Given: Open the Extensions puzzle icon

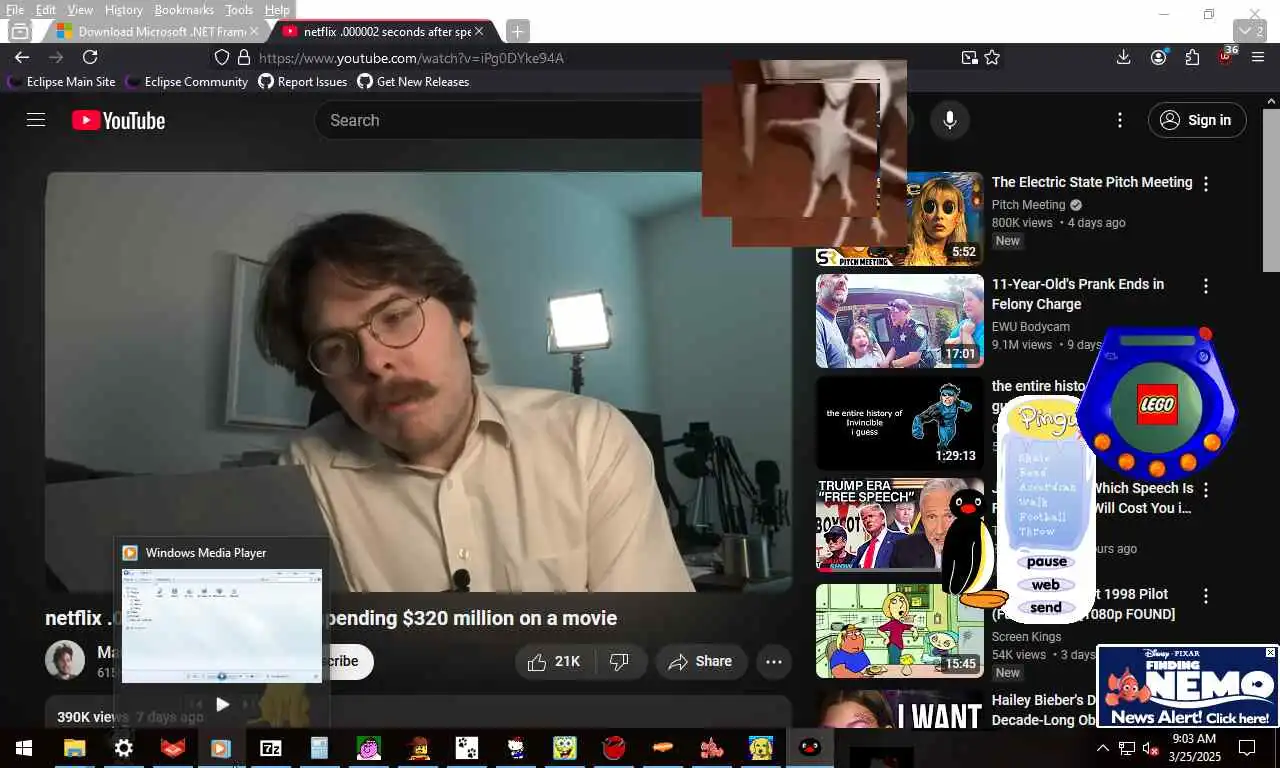Looking at the screenshot, I should 1192,58.
